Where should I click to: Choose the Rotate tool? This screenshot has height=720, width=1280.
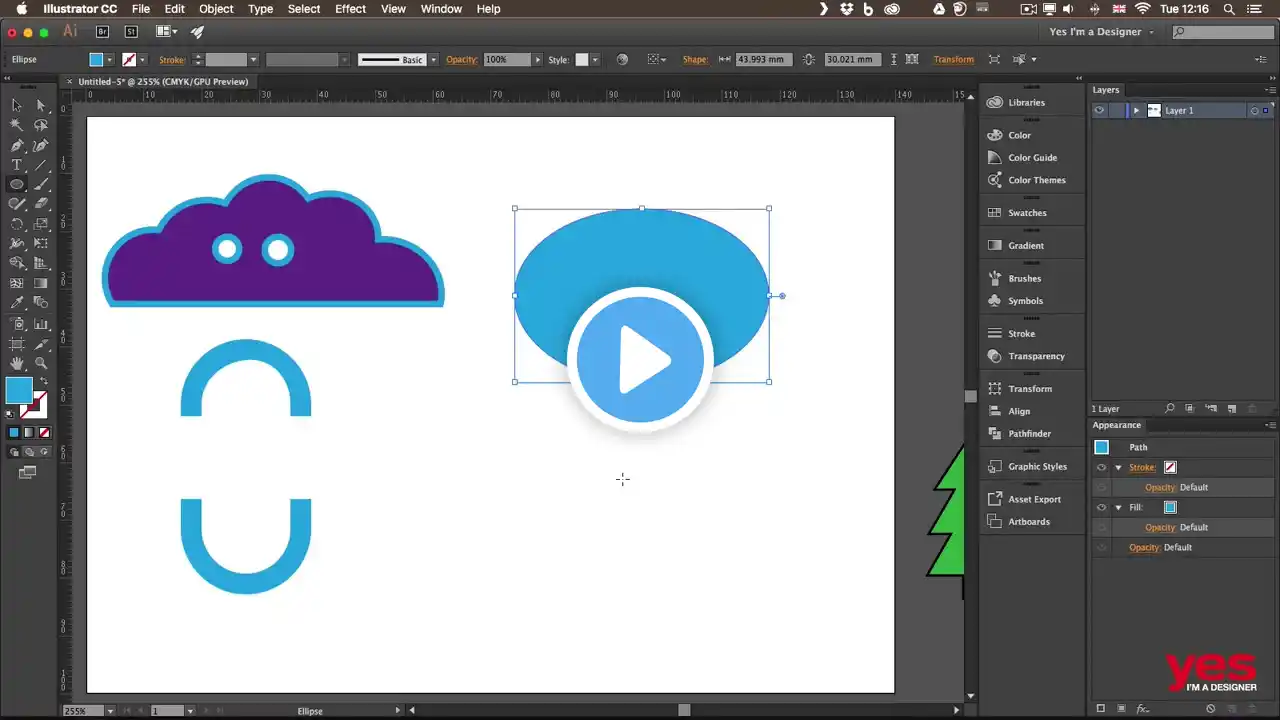(x=17, y=224)
